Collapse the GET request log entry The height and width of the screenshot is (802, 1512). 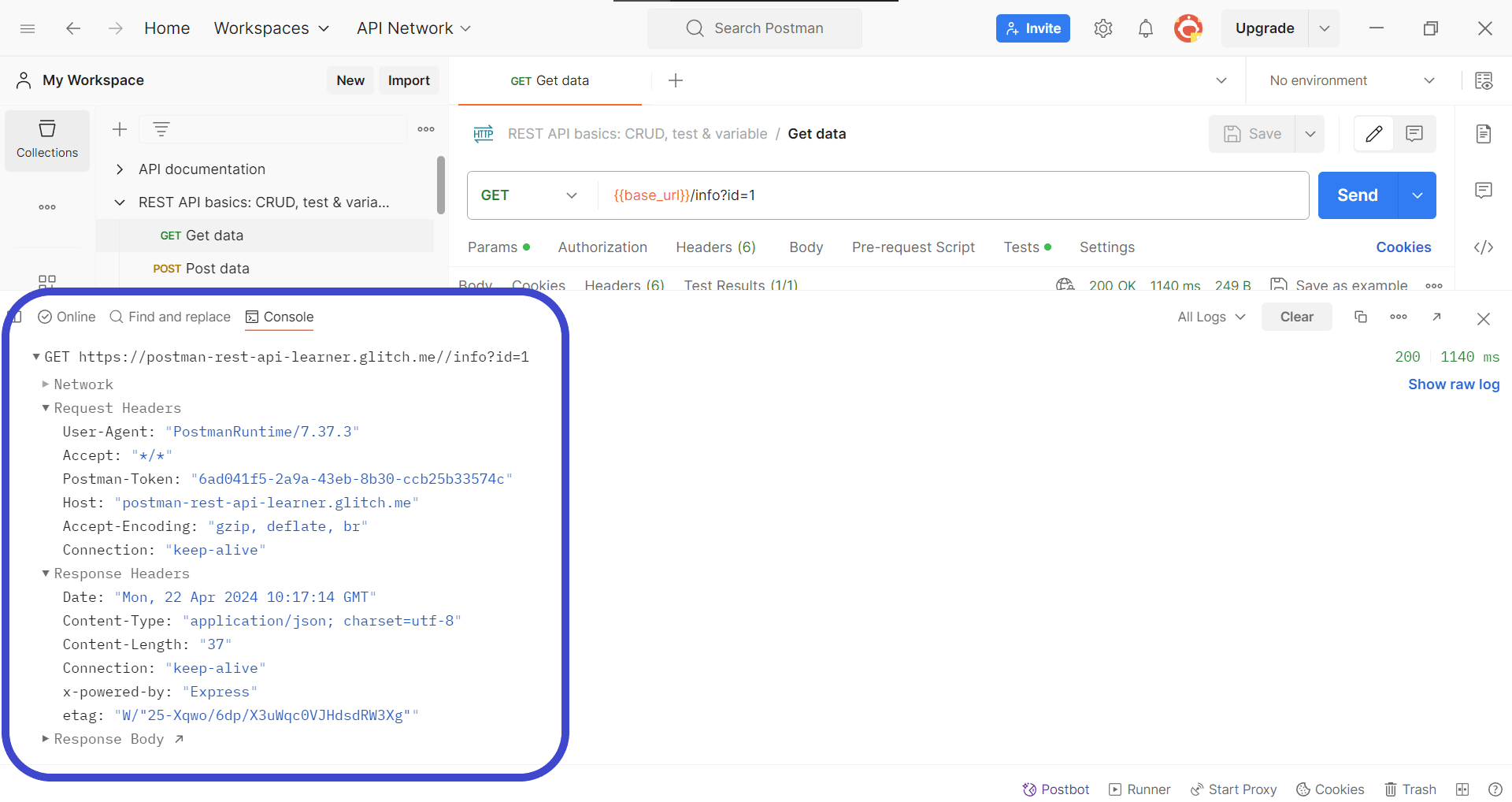(36, 357)
